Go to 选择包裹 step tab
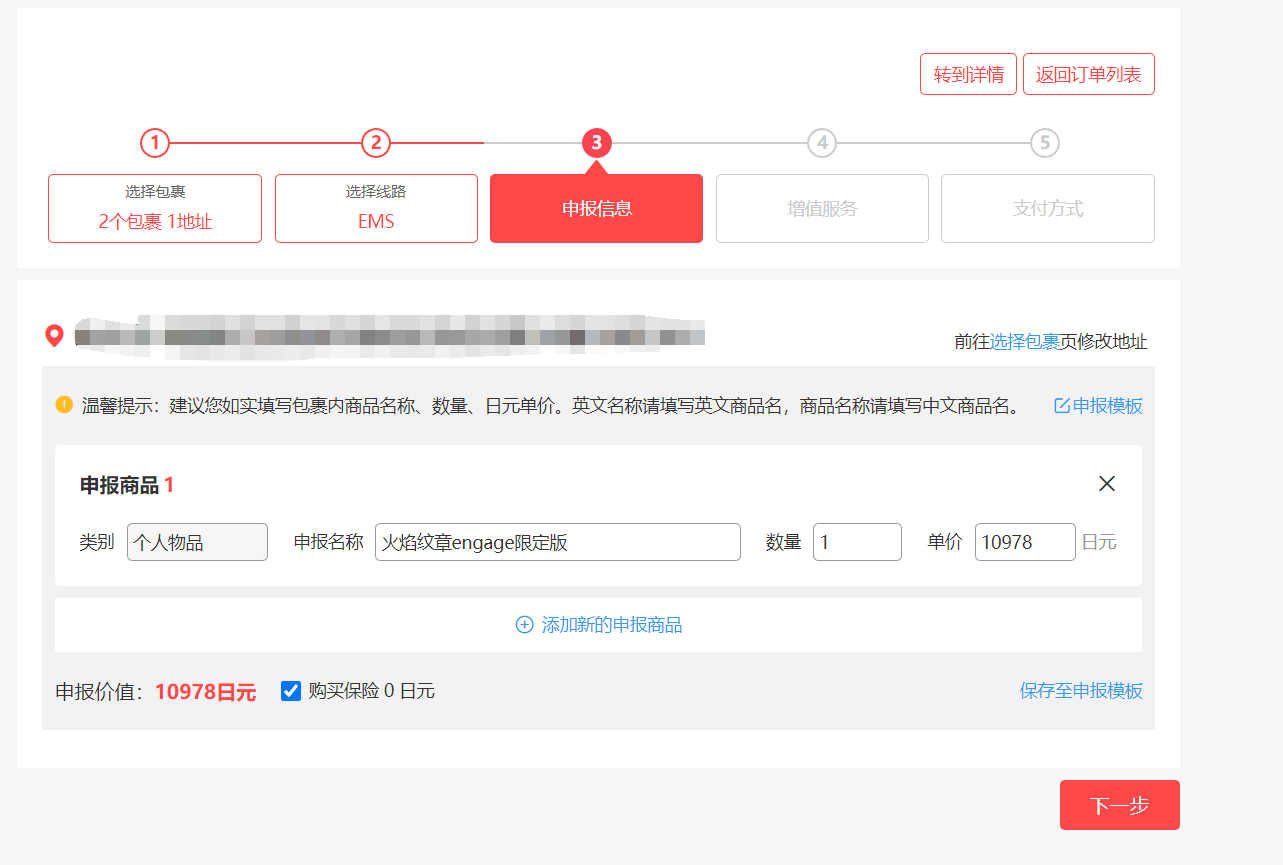Viewport: 1283px width, 865px height. 155,209
